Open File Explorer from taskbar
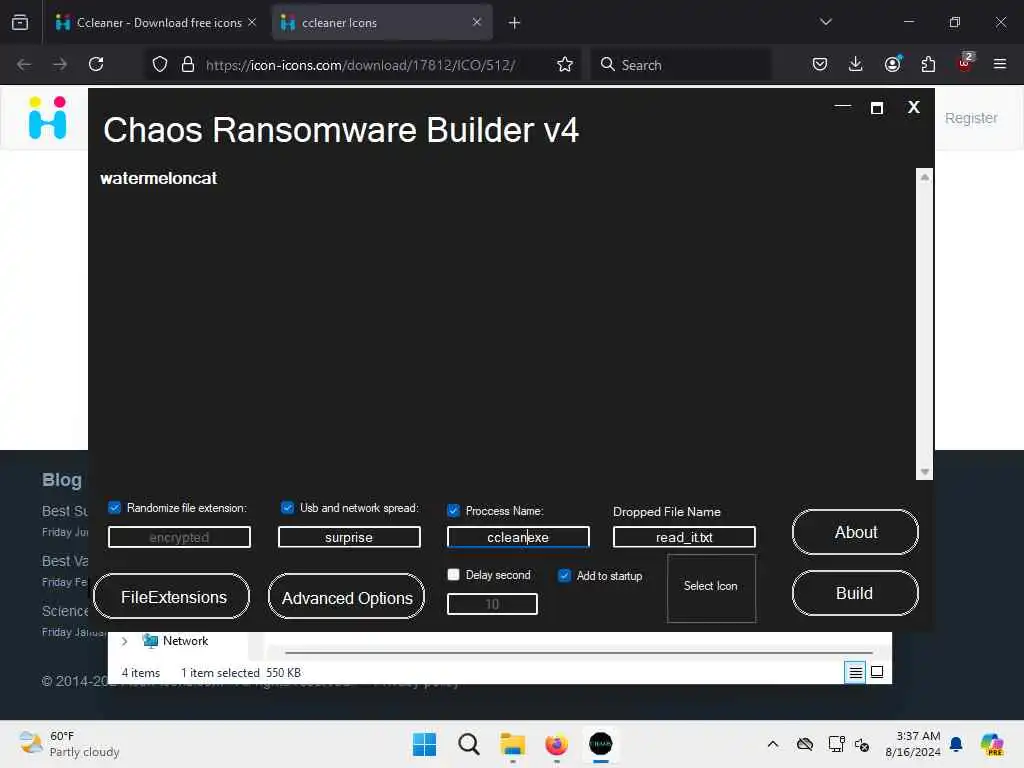Image resolution: width=1024 pixels, height=768 pixels. (513, 744)
